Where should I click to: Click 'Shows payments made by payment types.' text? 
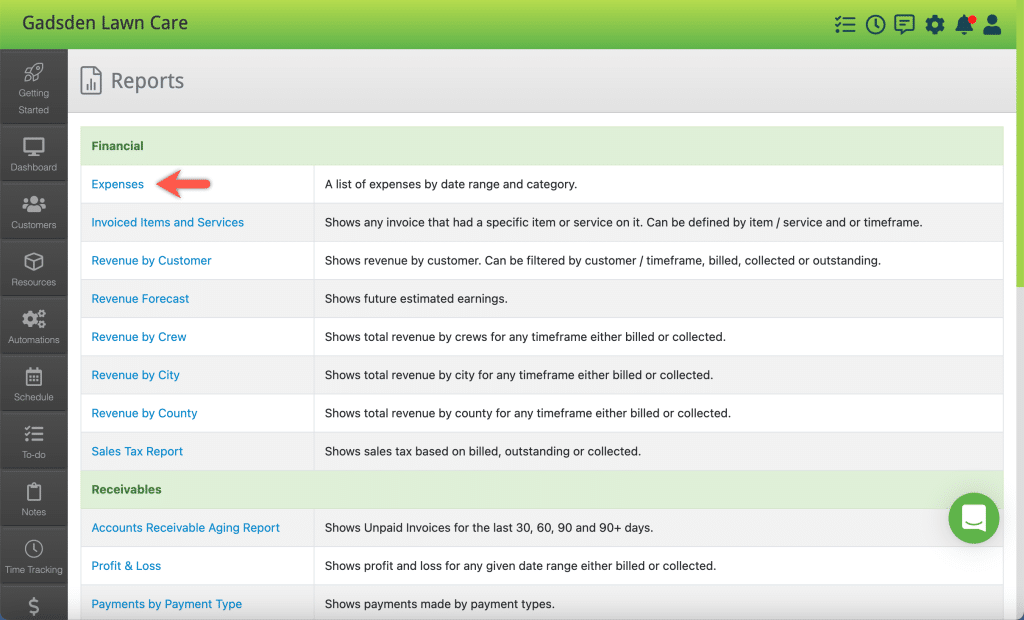(440, 604)
